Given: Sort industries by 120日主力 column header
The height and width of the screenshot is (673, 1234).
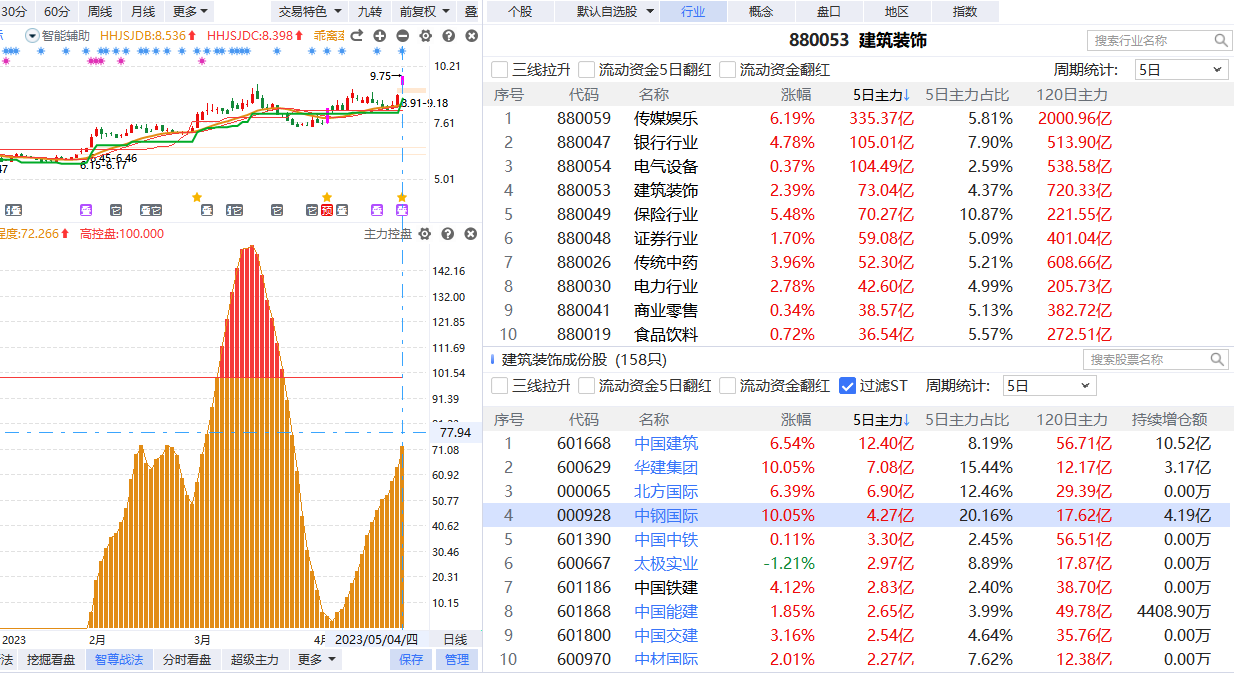Looking at the screenshot, I should pos(1073,95).
